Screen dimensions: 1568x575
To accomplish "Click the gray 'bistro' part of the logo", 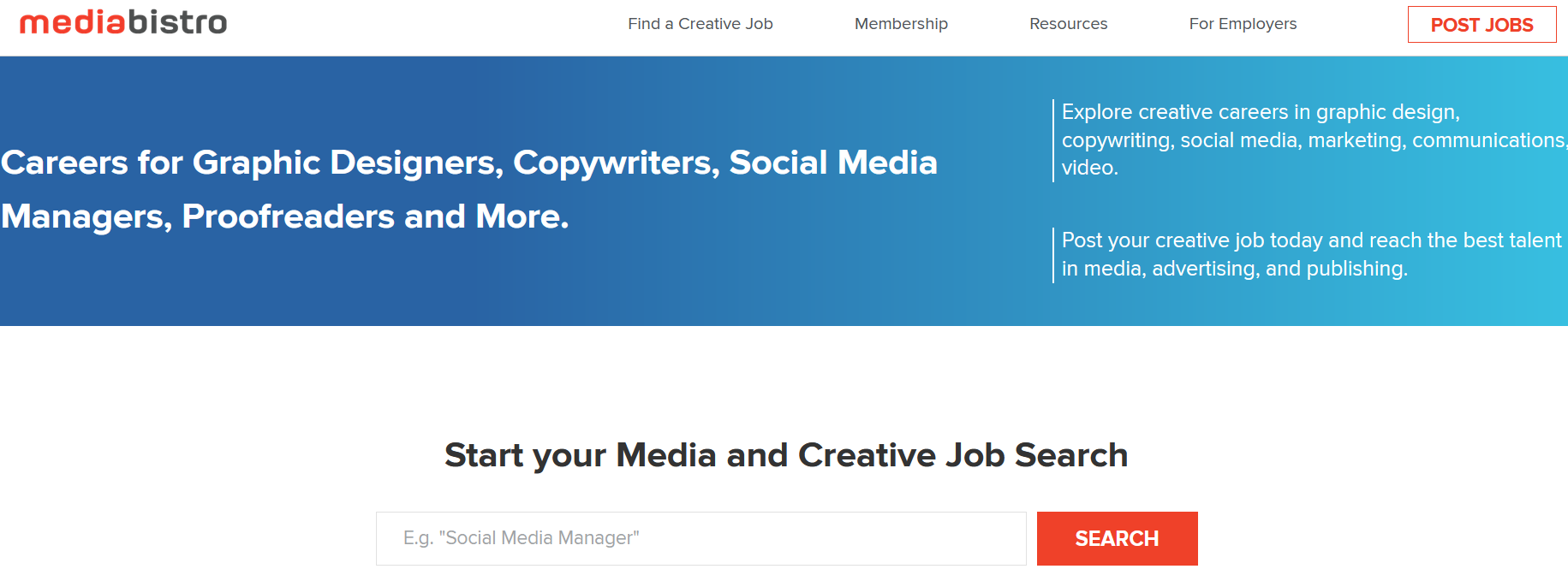I will 178,22.
